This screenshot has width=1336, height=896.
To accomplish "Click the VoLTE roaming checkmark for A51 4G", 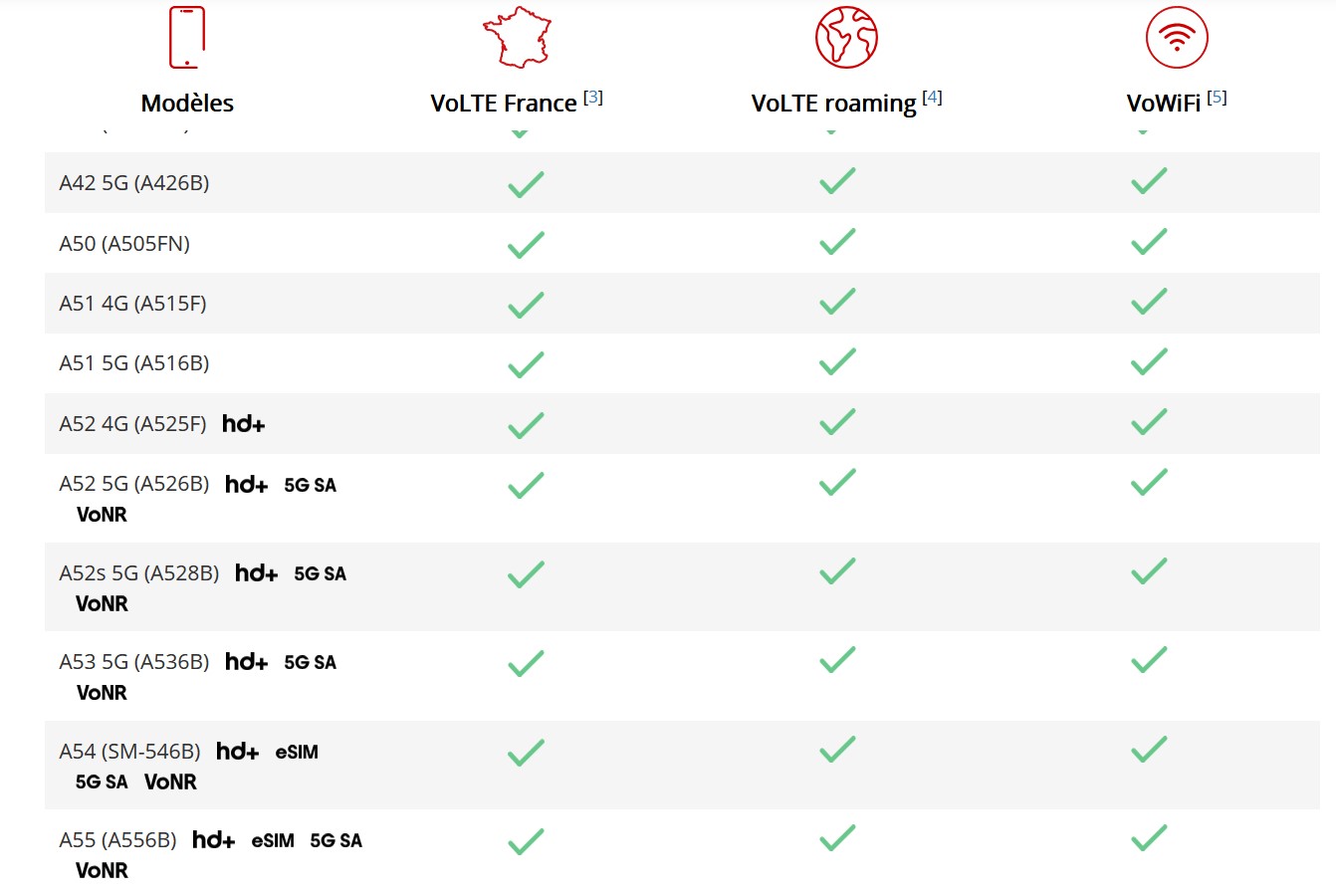I will [837, 302].
